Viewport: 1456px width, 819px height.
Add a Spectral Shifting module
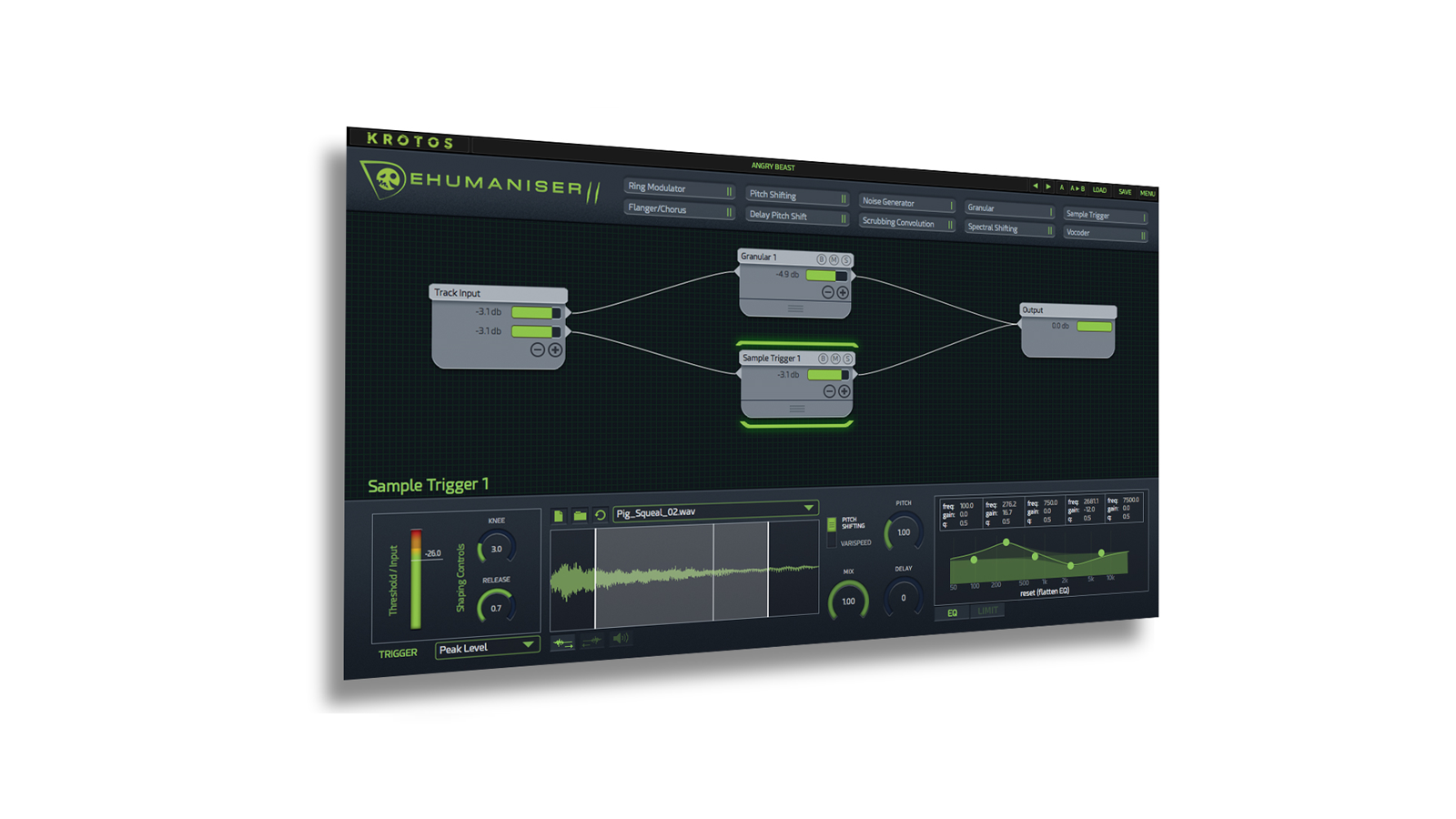point(1010,228)
